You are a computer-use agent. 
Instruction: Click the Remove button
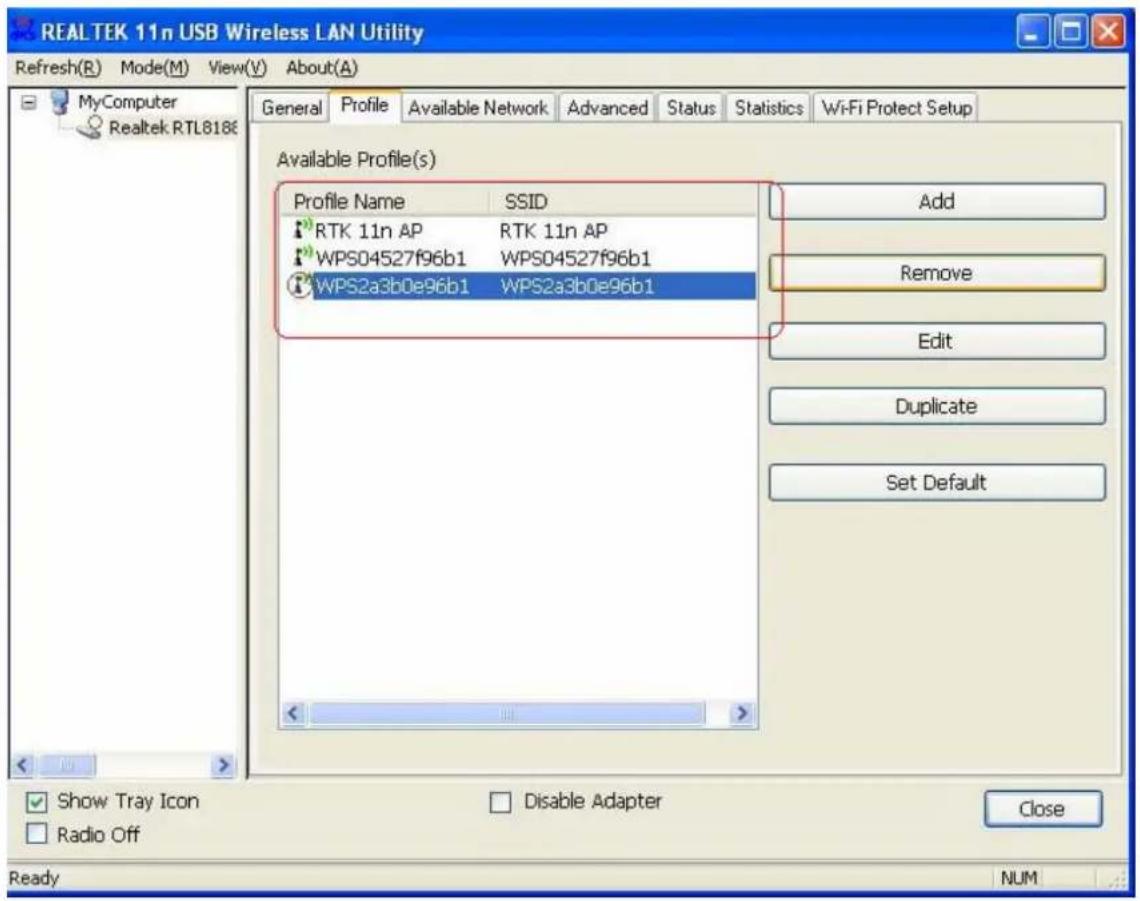[x=937, y=273]
